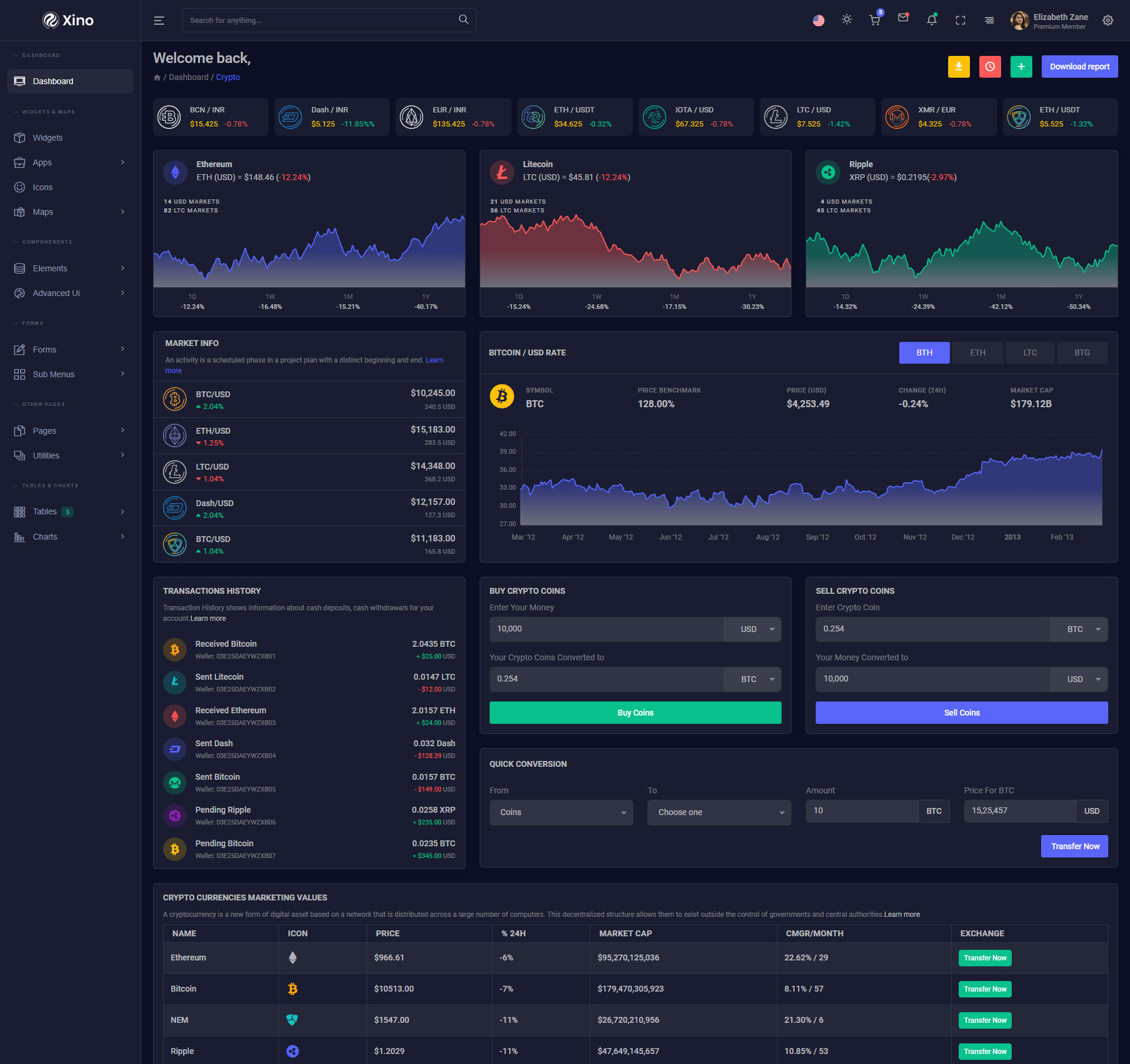Open the settings gear icon
The width and height of the screenshot is (1130, 1064).
[x=1108, y=20]
